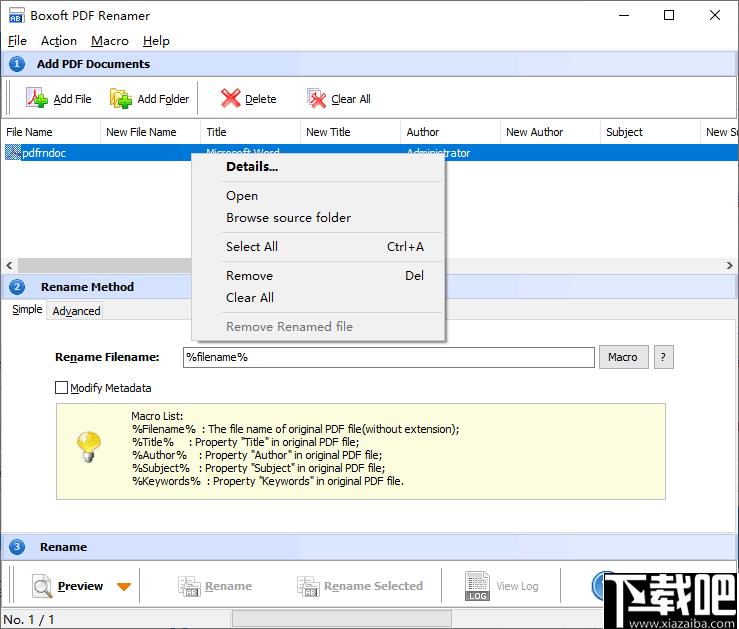Choose Remove in context menu
The width and height of the screenshot is (739, 629).
coord(318,276)
